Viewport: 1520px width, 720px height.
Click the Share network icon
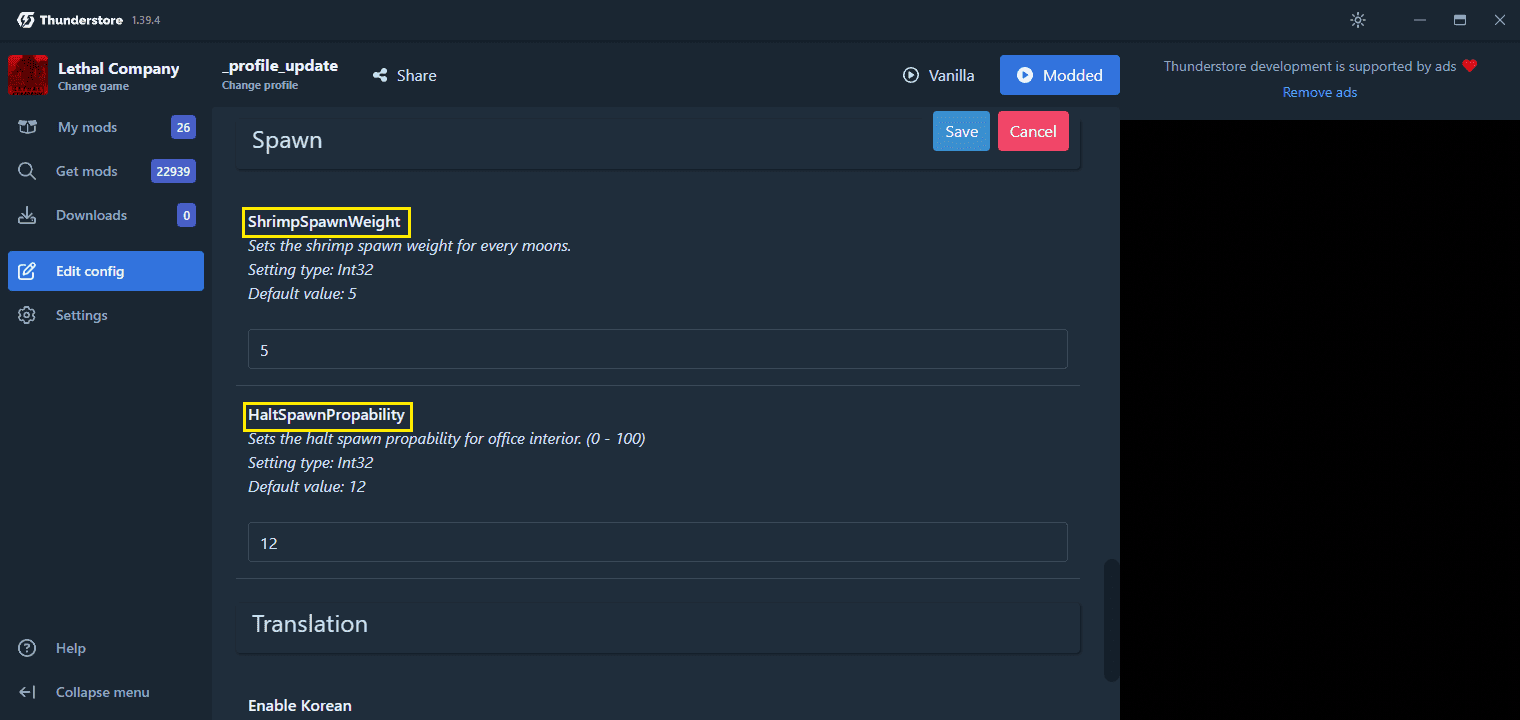pyautogui.click(x=380, y=75)
